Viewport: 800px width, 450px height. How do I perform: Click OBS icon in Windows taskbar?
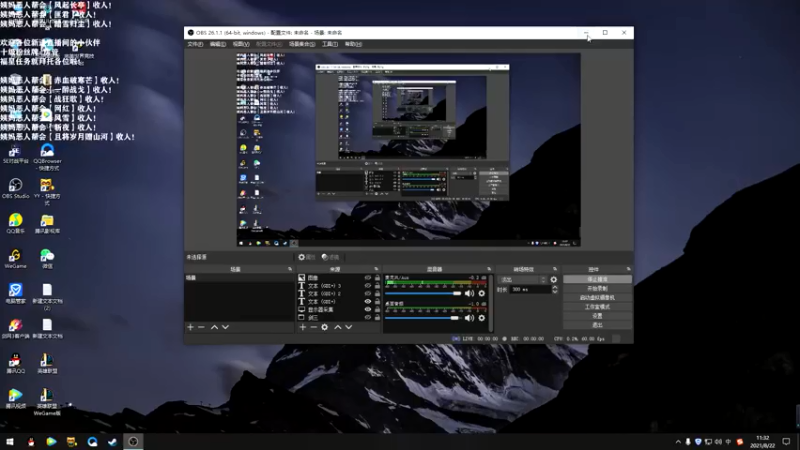tap(133, 441)
